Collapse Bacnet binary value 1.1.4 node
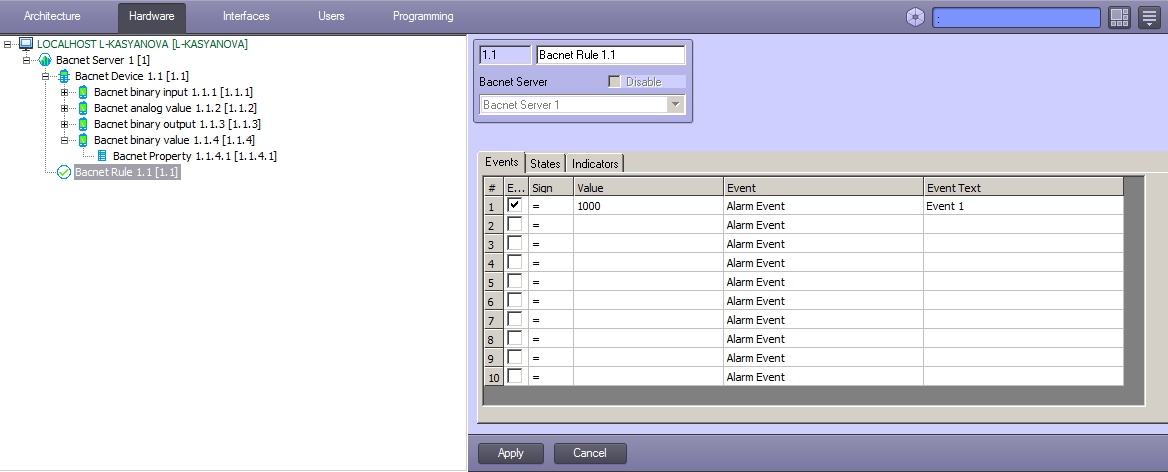This screenshot has height=472, width=1168. 65,140
